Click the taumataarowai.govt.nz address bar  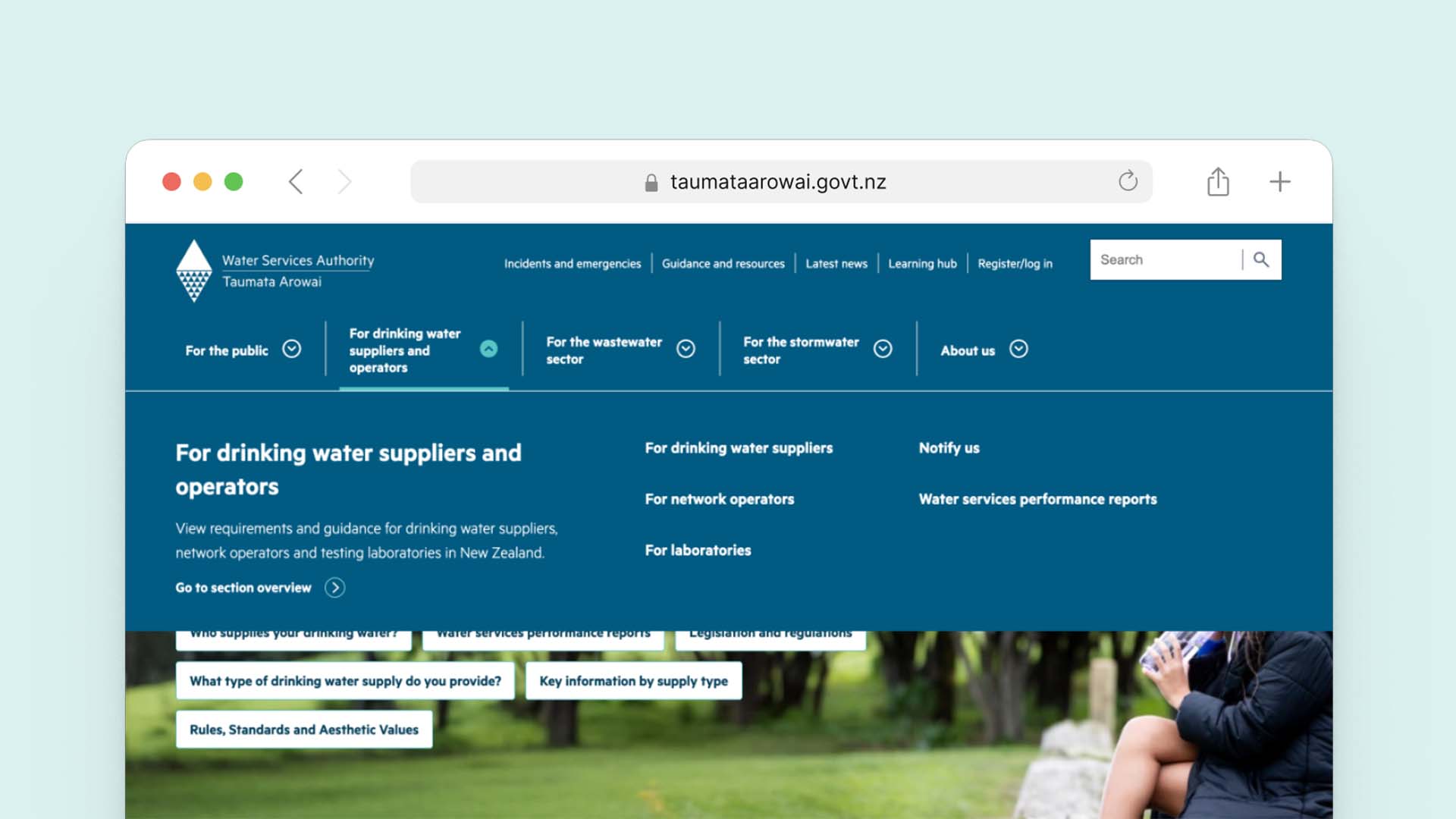pos(777,182)
